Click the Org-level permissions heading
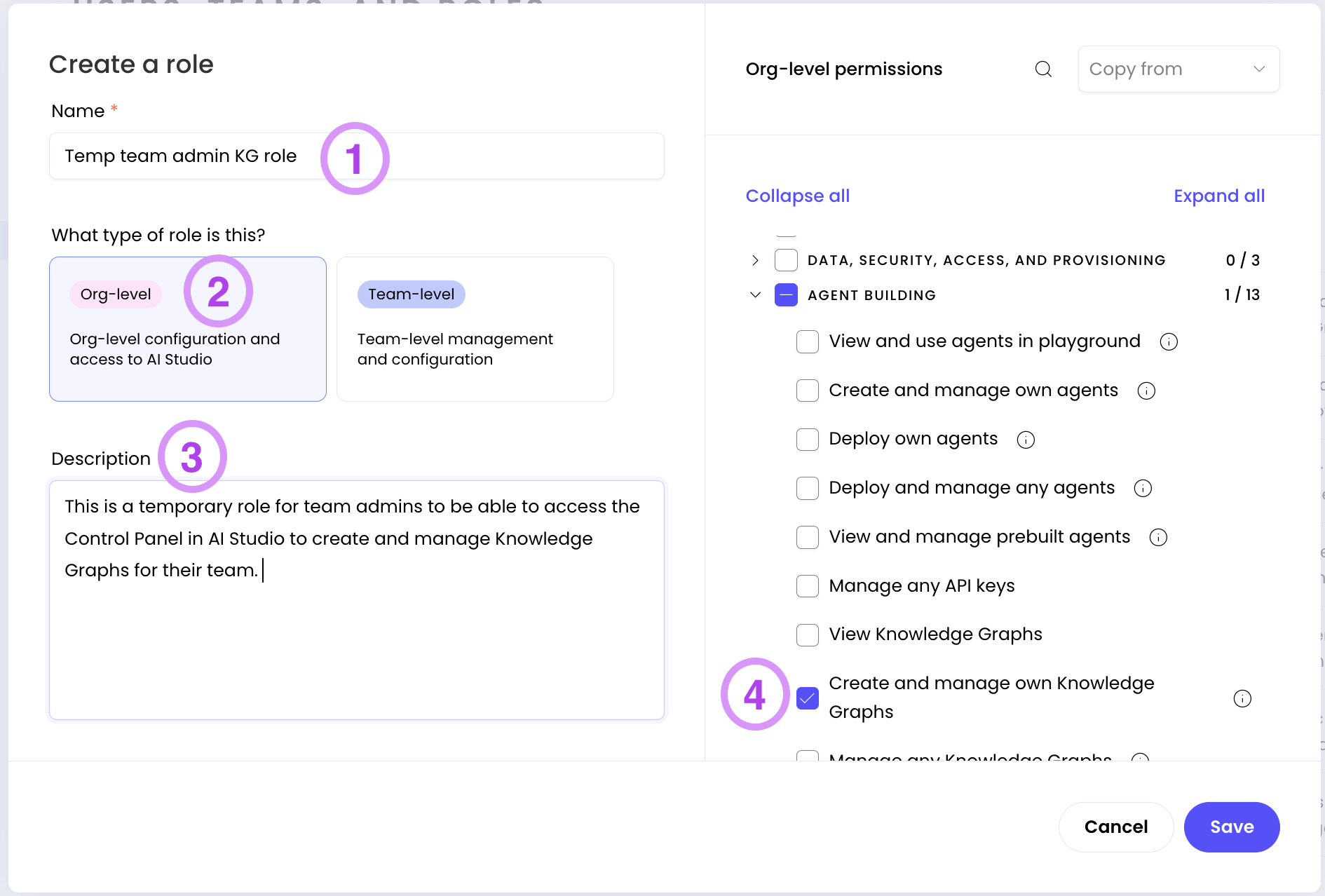Screen dimensions: 1325x896 pos(844,69)
